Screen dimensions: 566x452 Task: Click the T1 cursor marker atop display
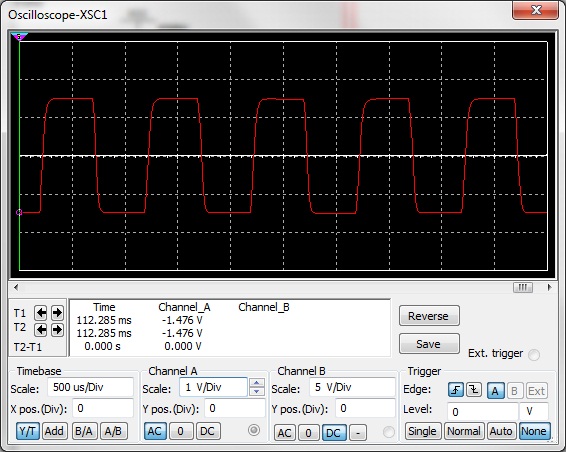point(19,36)
